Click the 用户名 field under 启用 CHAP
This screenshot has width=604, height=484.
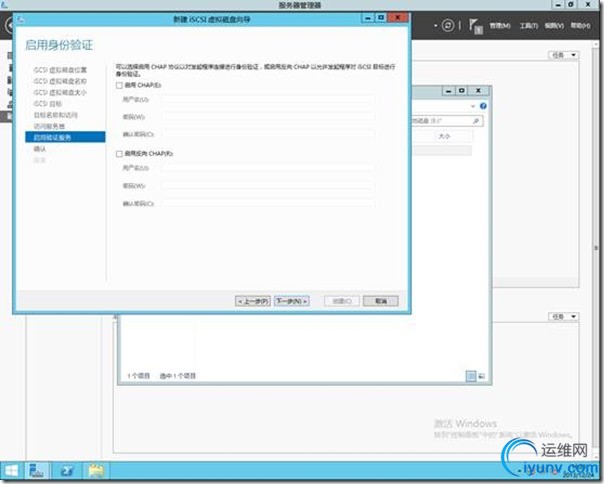click(268, 100)
